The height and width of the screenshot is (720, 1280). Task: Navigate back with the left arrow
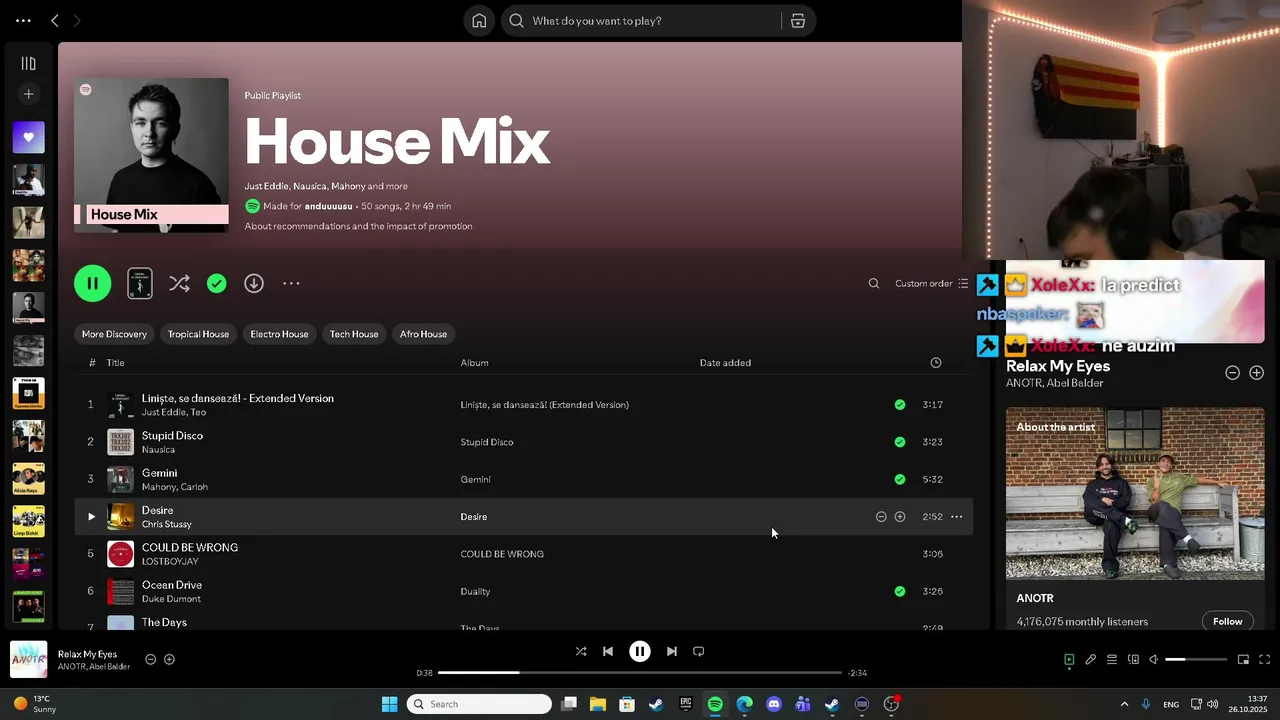(x=55, y=20)
